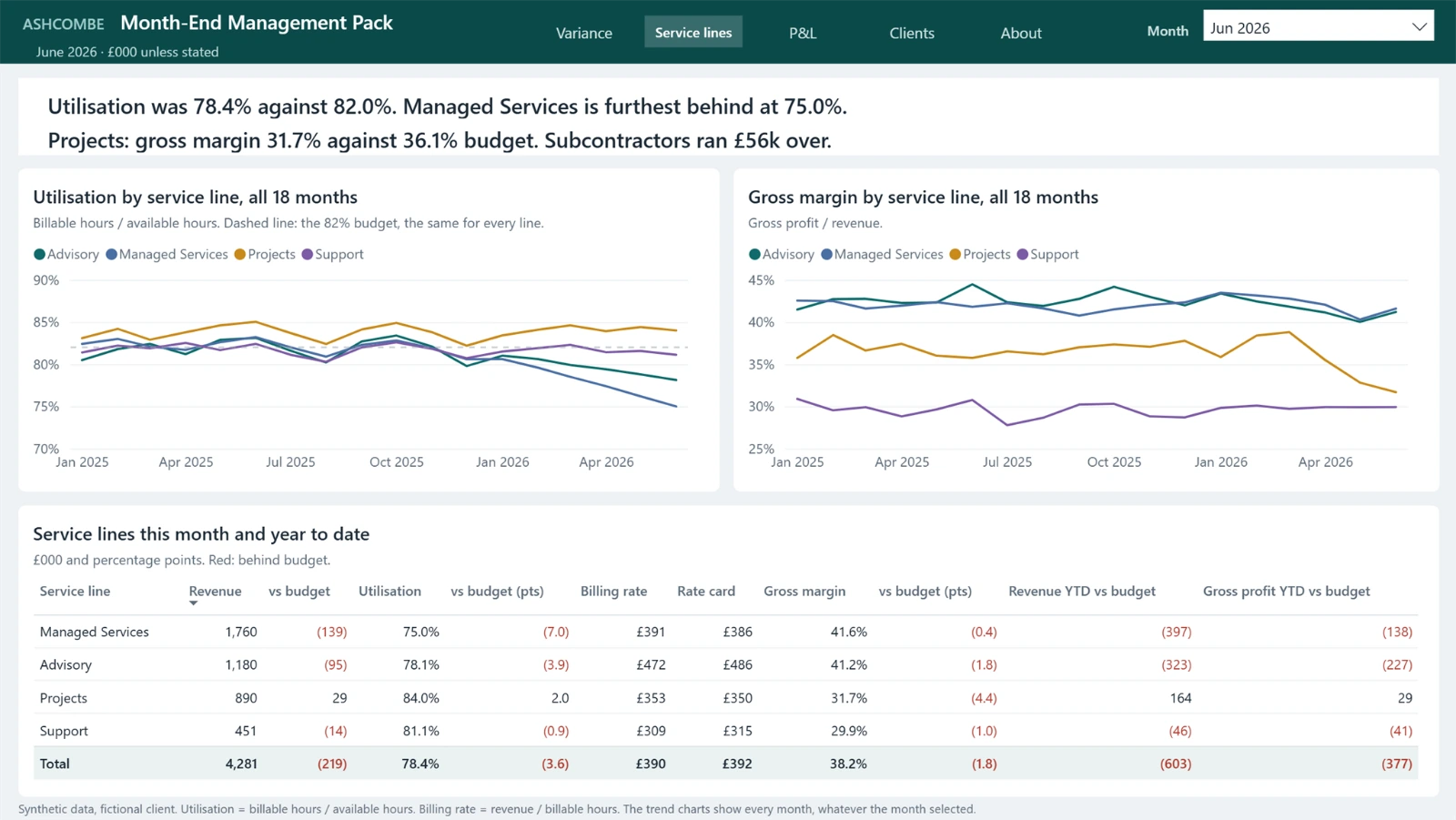Click the Revenue sort arrow indicator
This screenshot has width=1456, height=820.
point(193,603)
